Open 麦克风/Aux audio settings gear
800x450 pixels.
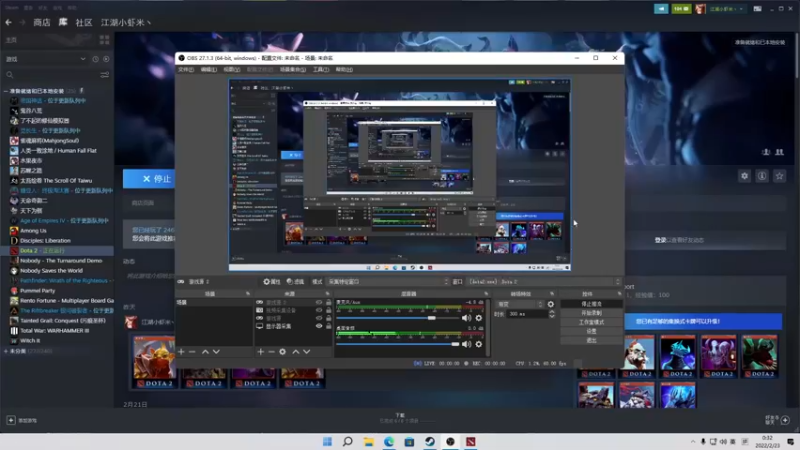(479, 318)
